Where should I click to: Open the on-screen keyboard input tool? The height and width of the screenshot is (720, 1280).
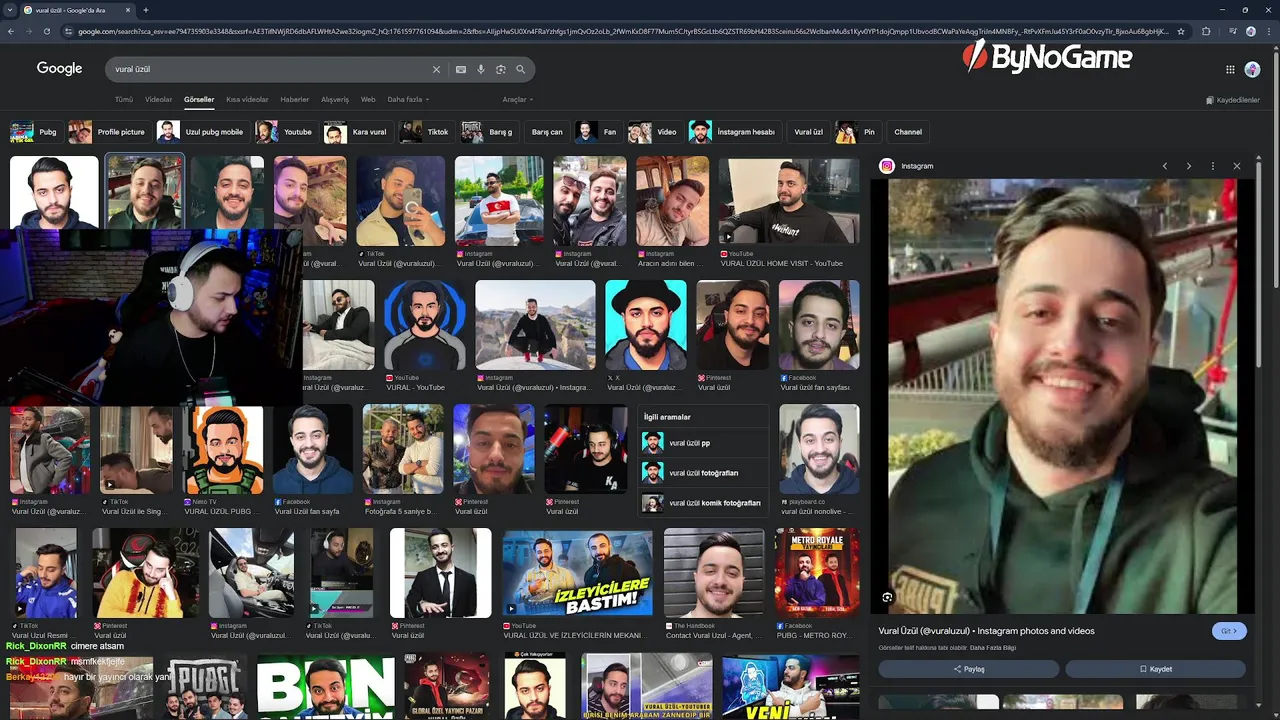[x=461, y=69]
